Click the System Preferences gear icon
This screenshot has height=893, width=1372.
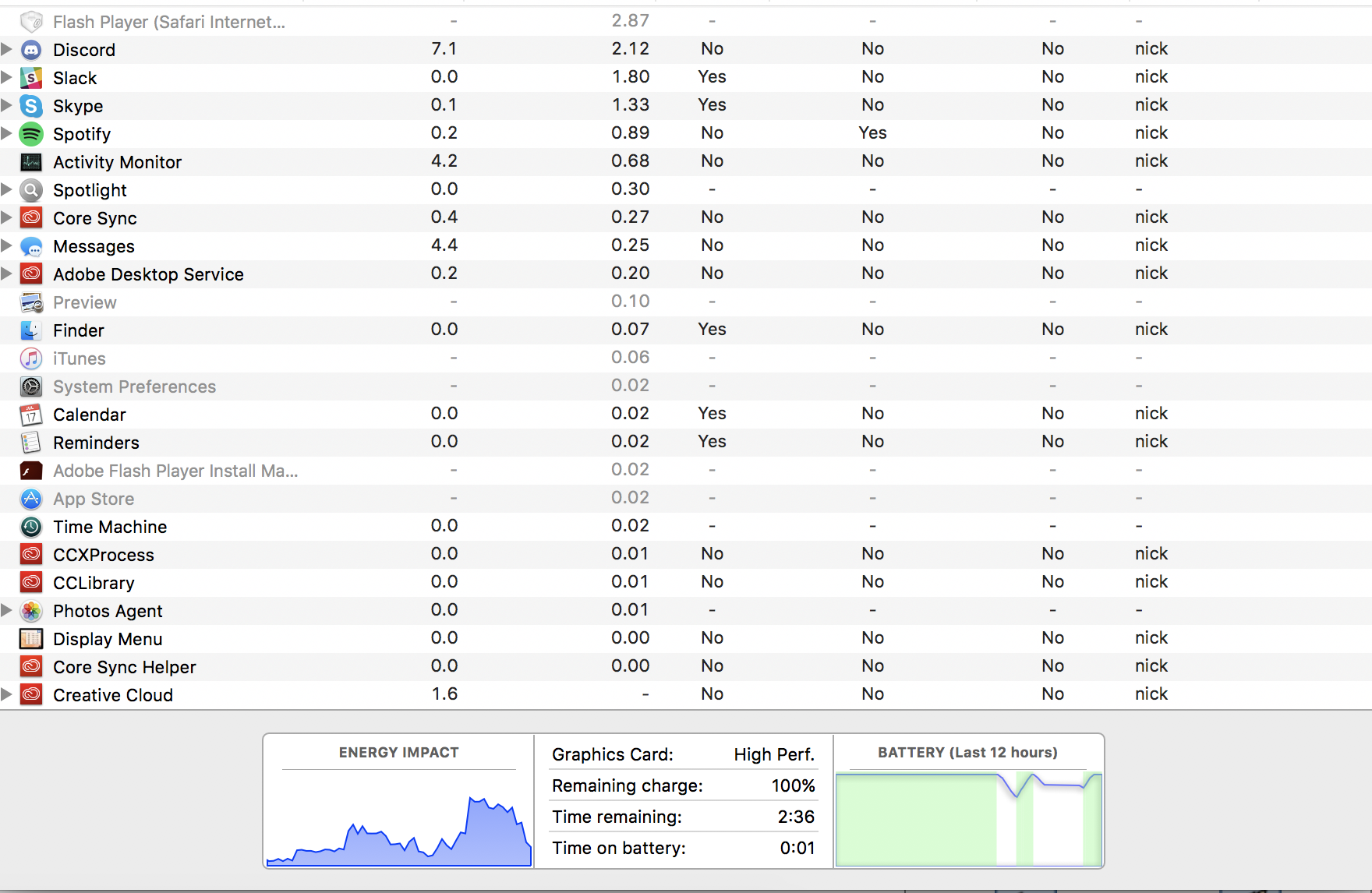point(31,386)
